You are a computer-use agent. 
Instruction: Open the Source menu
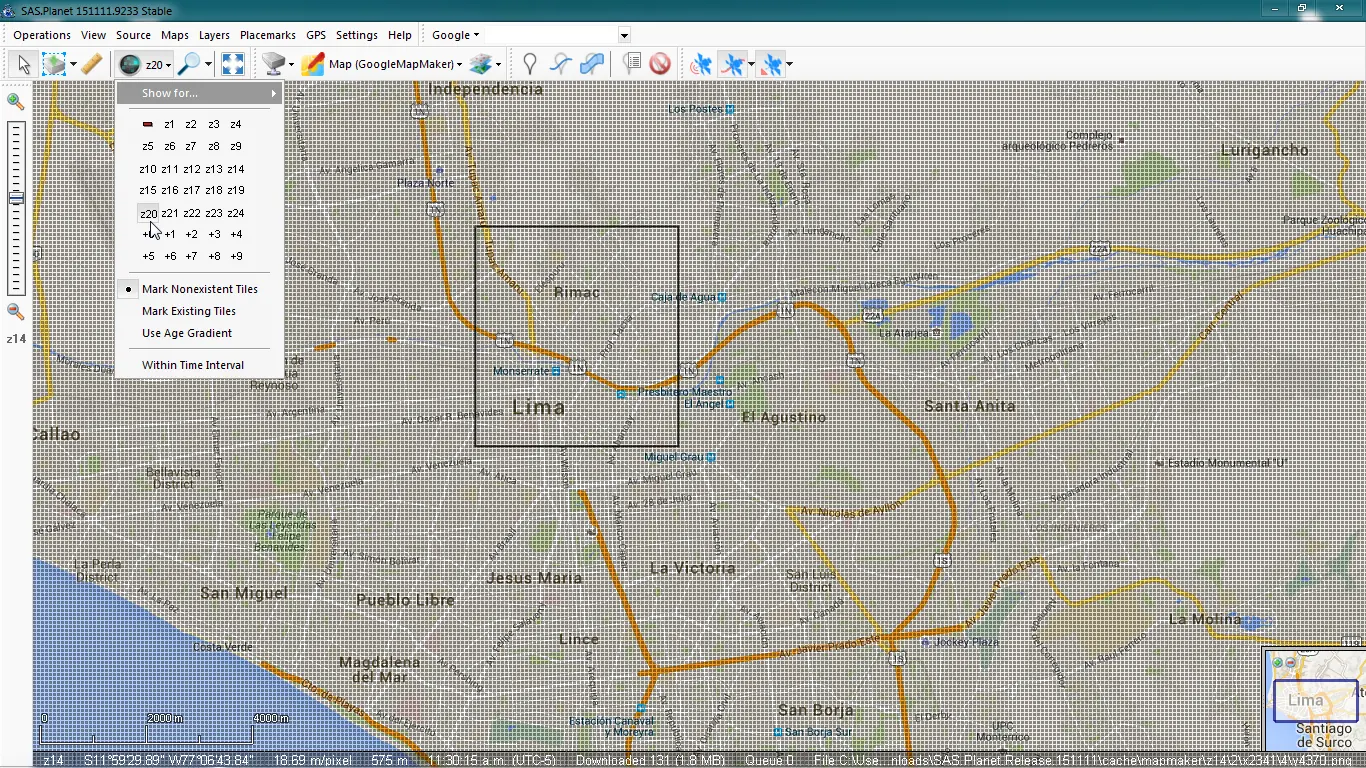133,35
